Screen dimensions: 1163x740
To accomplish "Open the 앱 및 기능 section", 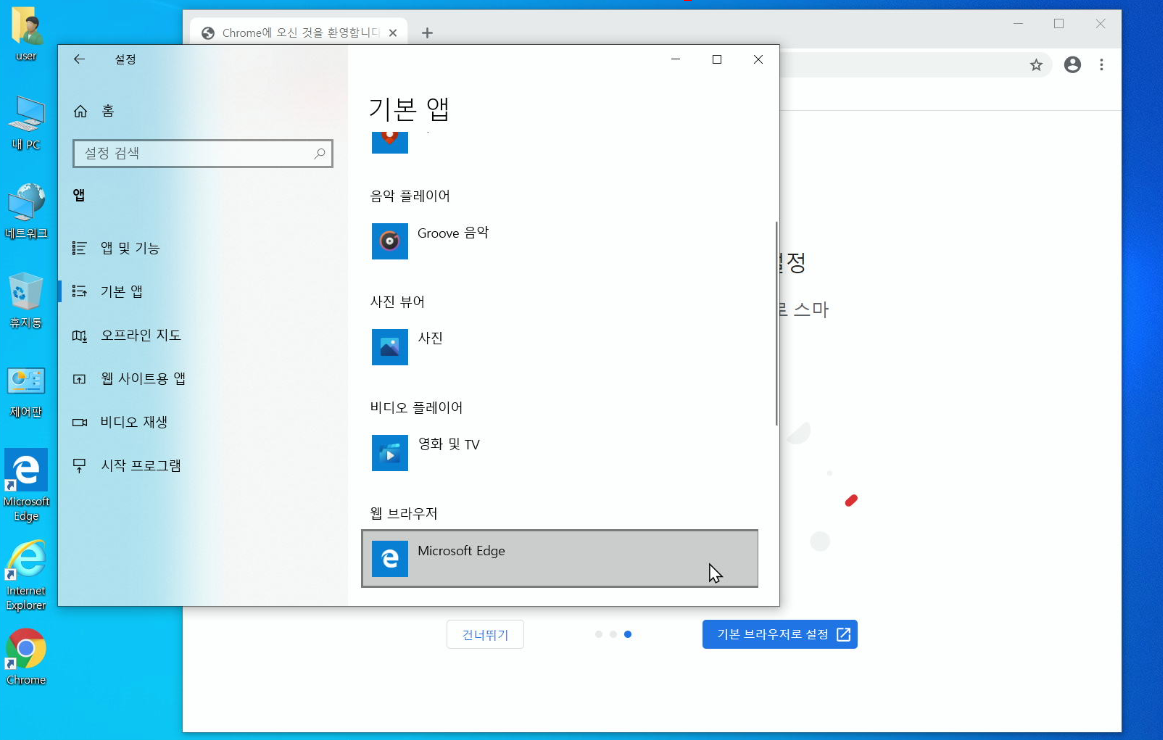I will tap(116, 248).
